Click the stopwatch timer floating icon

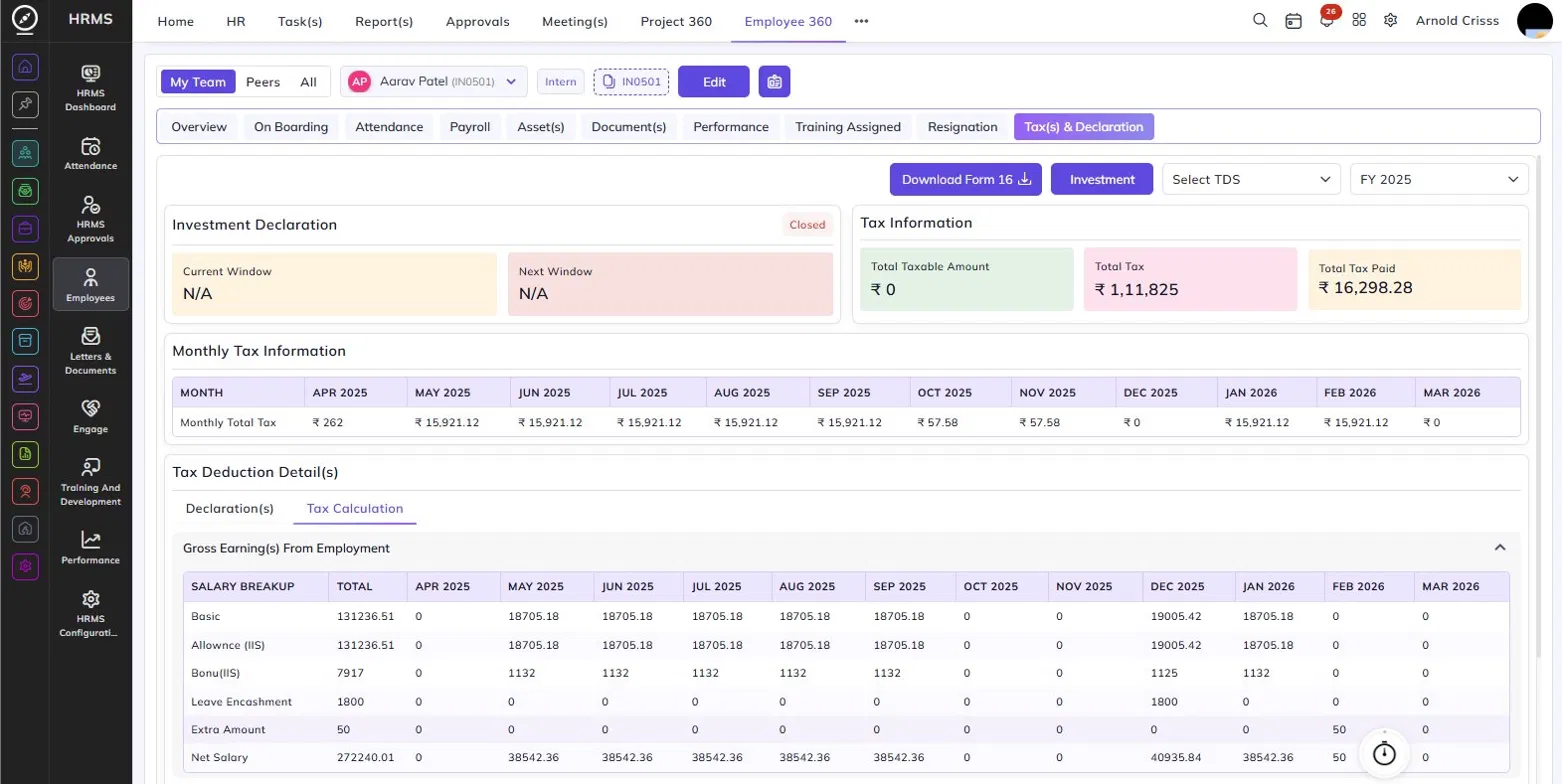coord(1384,753)
